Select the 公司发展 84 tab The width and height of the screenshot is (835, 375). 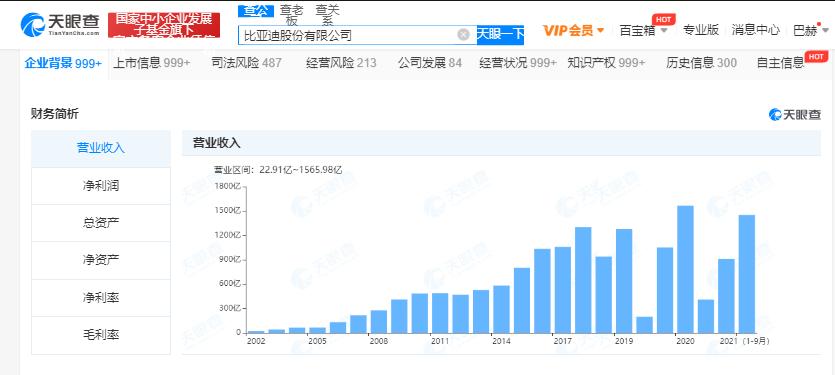pos(430,63)
